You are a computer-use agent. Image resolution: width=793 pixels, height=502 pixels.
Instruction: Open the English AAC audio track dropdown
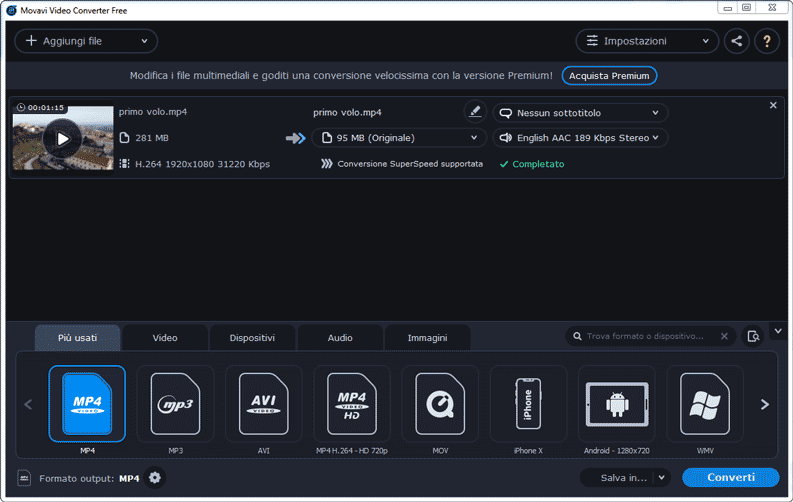580,138
